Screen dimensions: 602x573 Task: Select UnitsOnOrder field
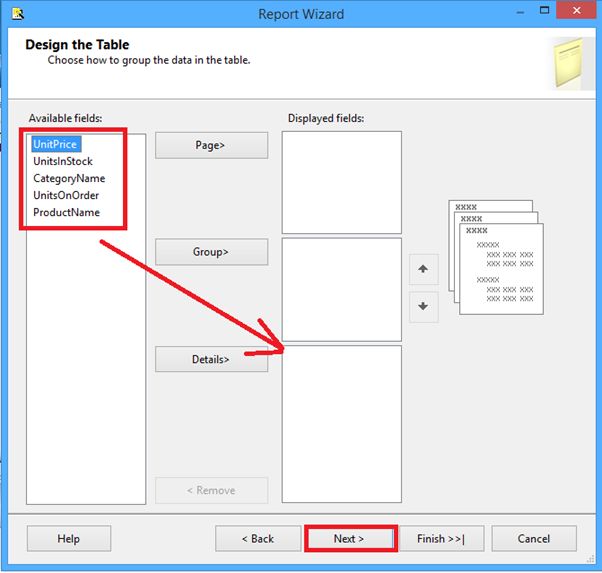coord(66,195)
